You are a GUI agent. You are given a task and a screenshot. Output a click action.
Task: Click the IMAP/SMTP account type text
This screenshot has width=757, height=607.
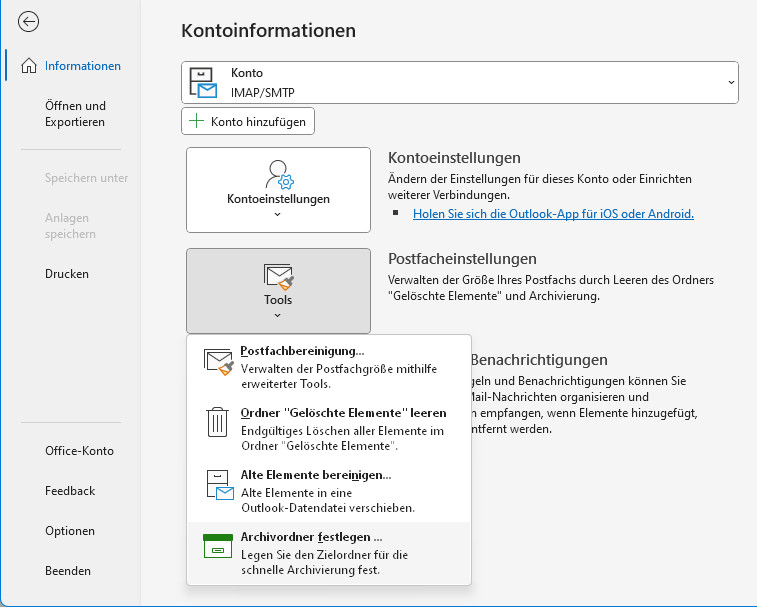(263, 92)
